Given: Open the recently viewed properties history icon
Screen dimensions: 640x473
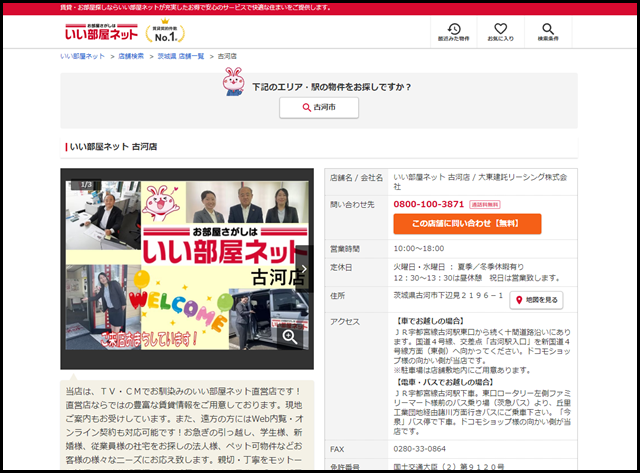Looking at the screenshot, I should pyautogui.click(x=453, y=32).
